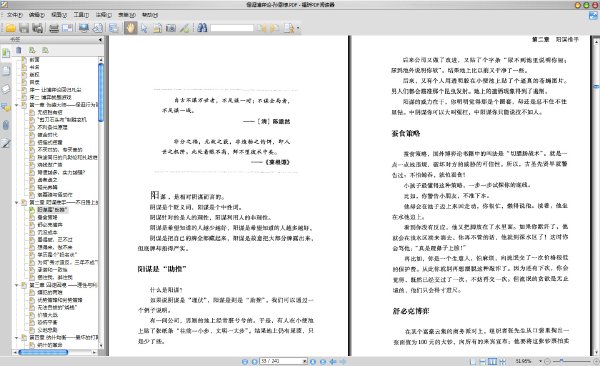Switch to single page layout
Viewport: 600px width, 366px height.
tap(473, 361)
